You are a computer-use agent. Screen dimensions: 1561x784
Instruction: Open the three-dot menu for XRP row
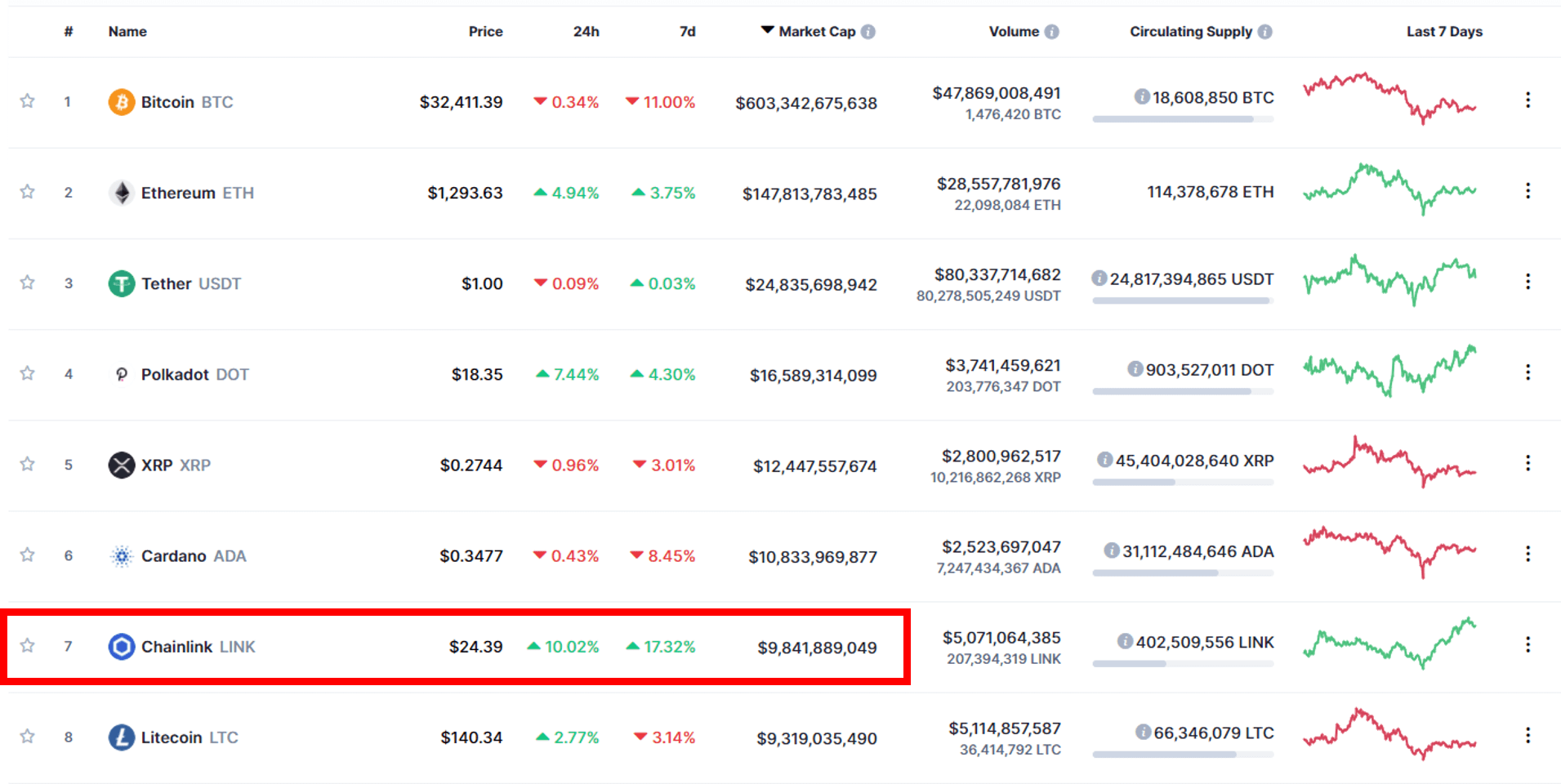(x=1528, y=463)
